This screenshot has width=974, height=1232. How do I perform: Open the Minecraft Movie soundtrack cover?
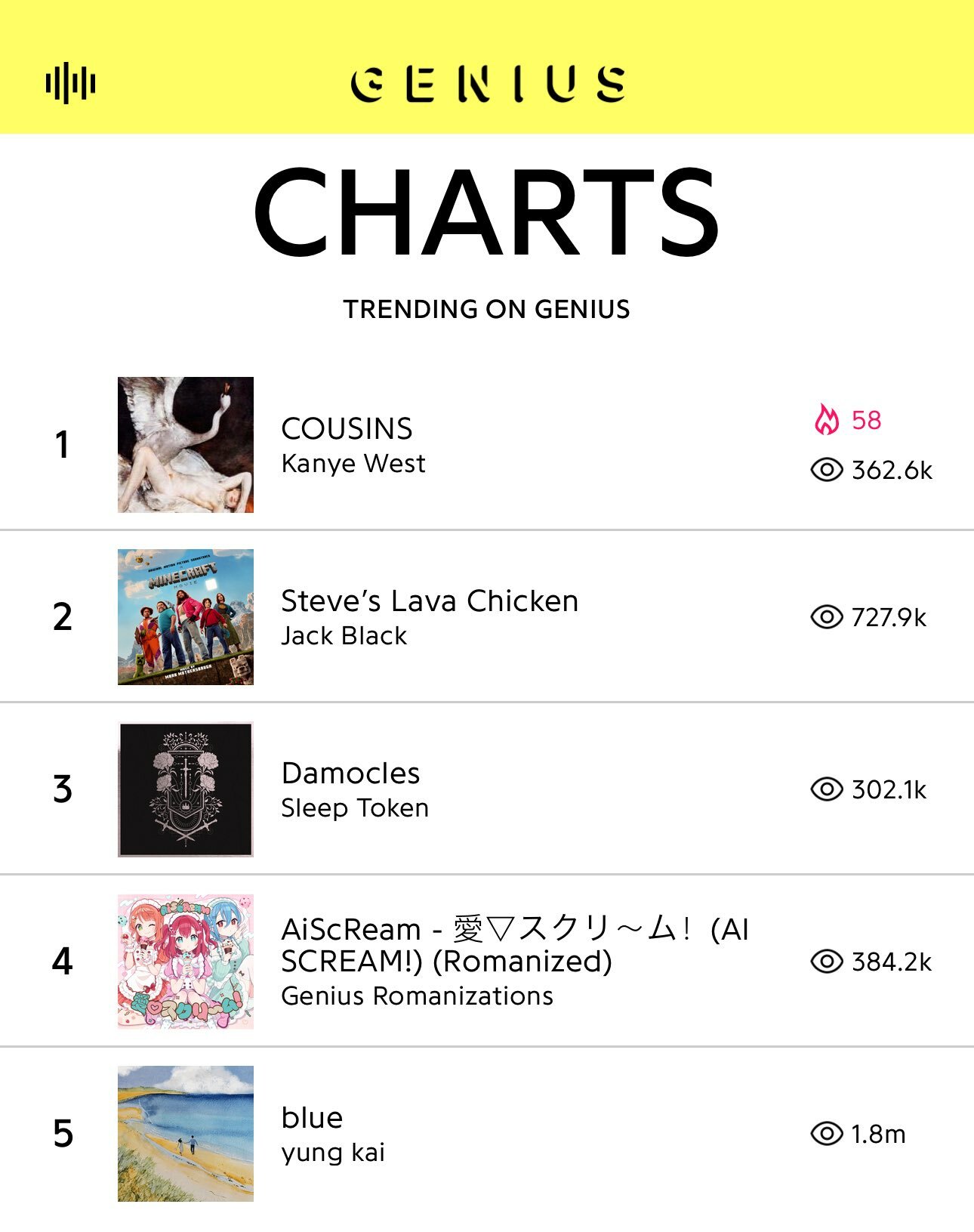[186, 617]
